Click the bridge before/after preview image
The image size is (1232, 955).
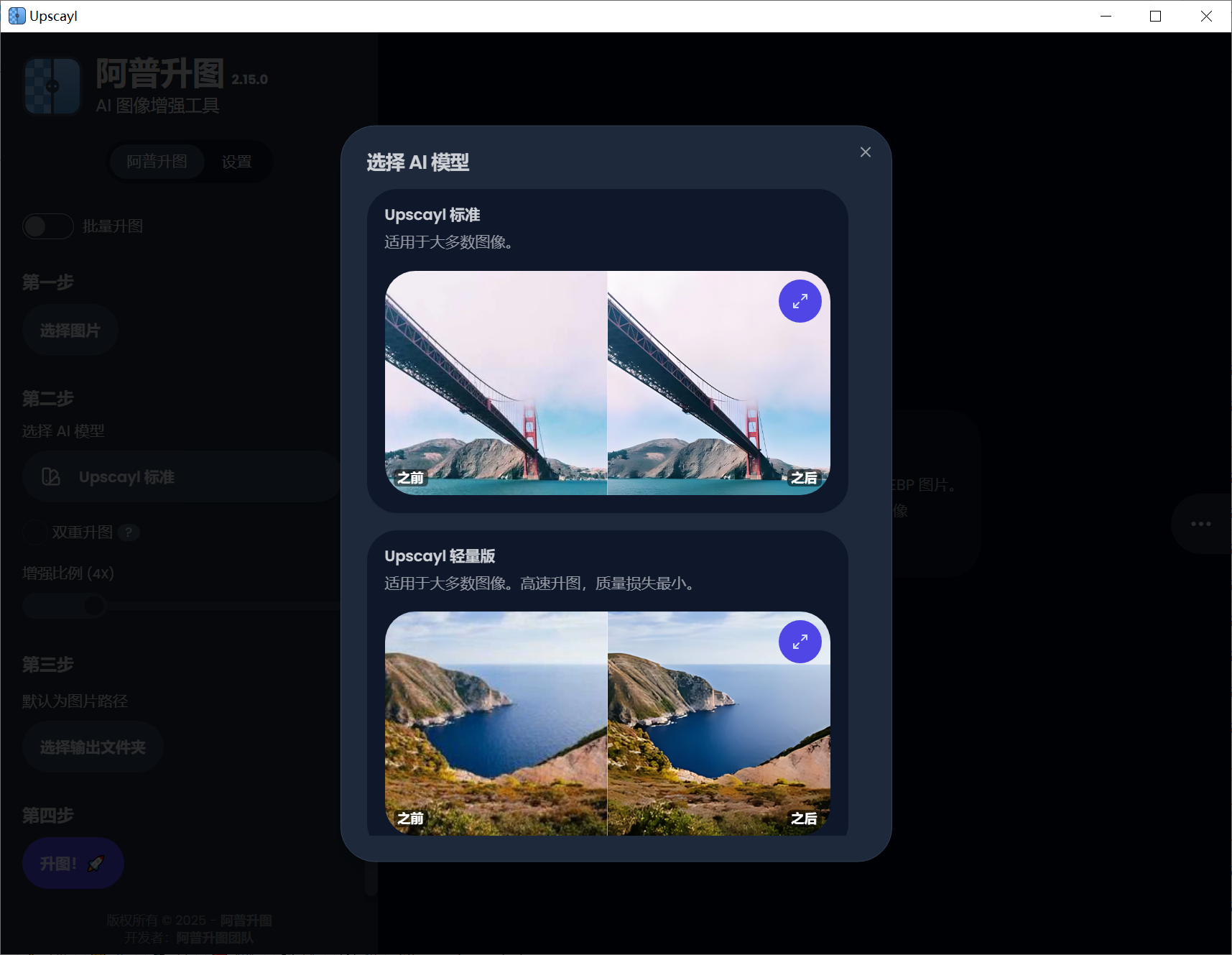tap(608, 383)
